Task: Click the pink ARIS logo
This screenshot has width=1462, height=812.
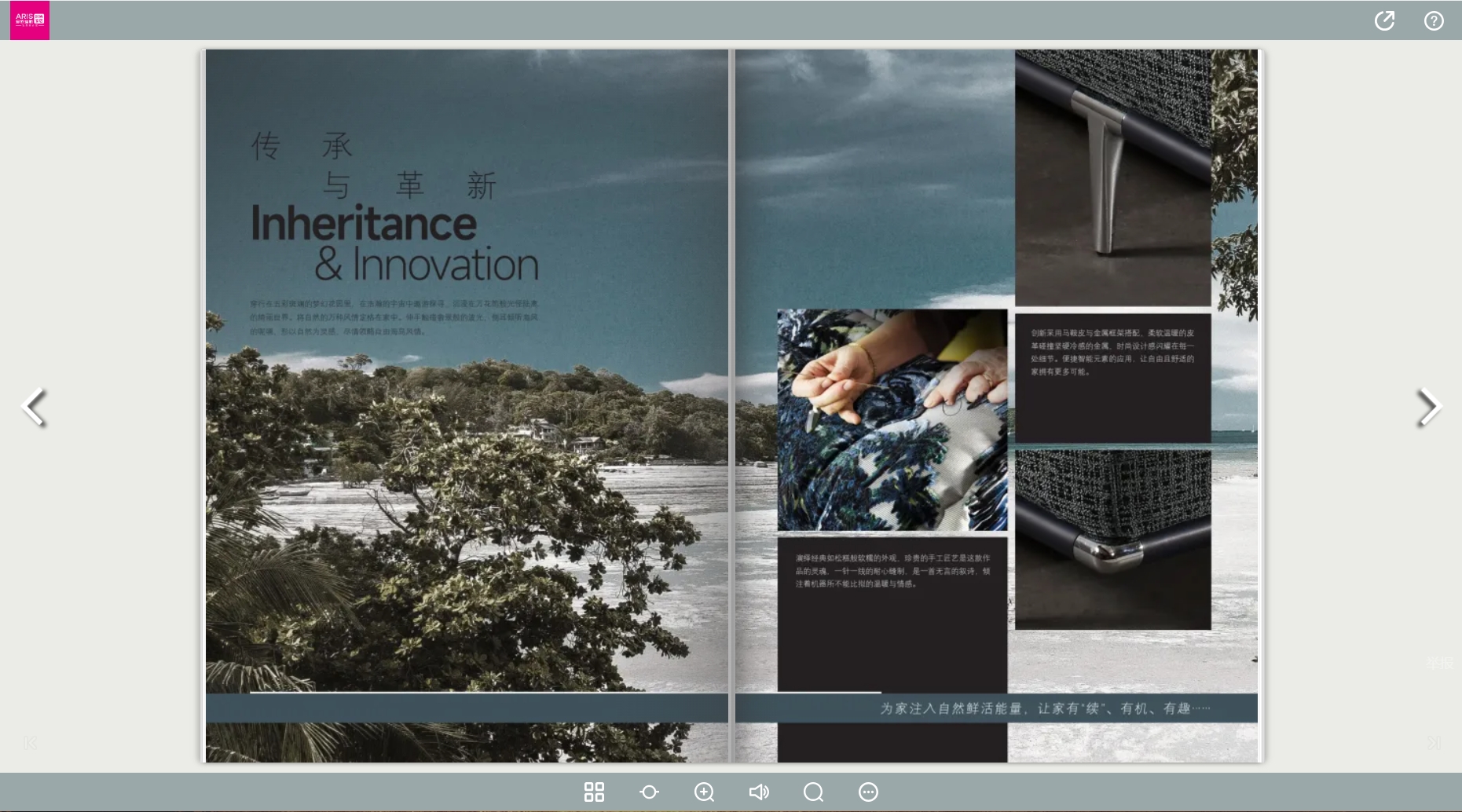Action: point(30,20)
